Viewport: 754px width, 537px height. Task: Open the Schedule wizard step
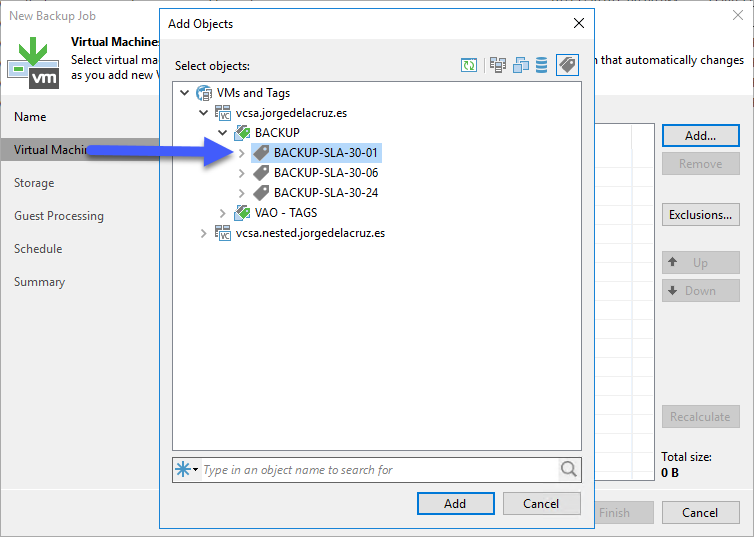38,249
